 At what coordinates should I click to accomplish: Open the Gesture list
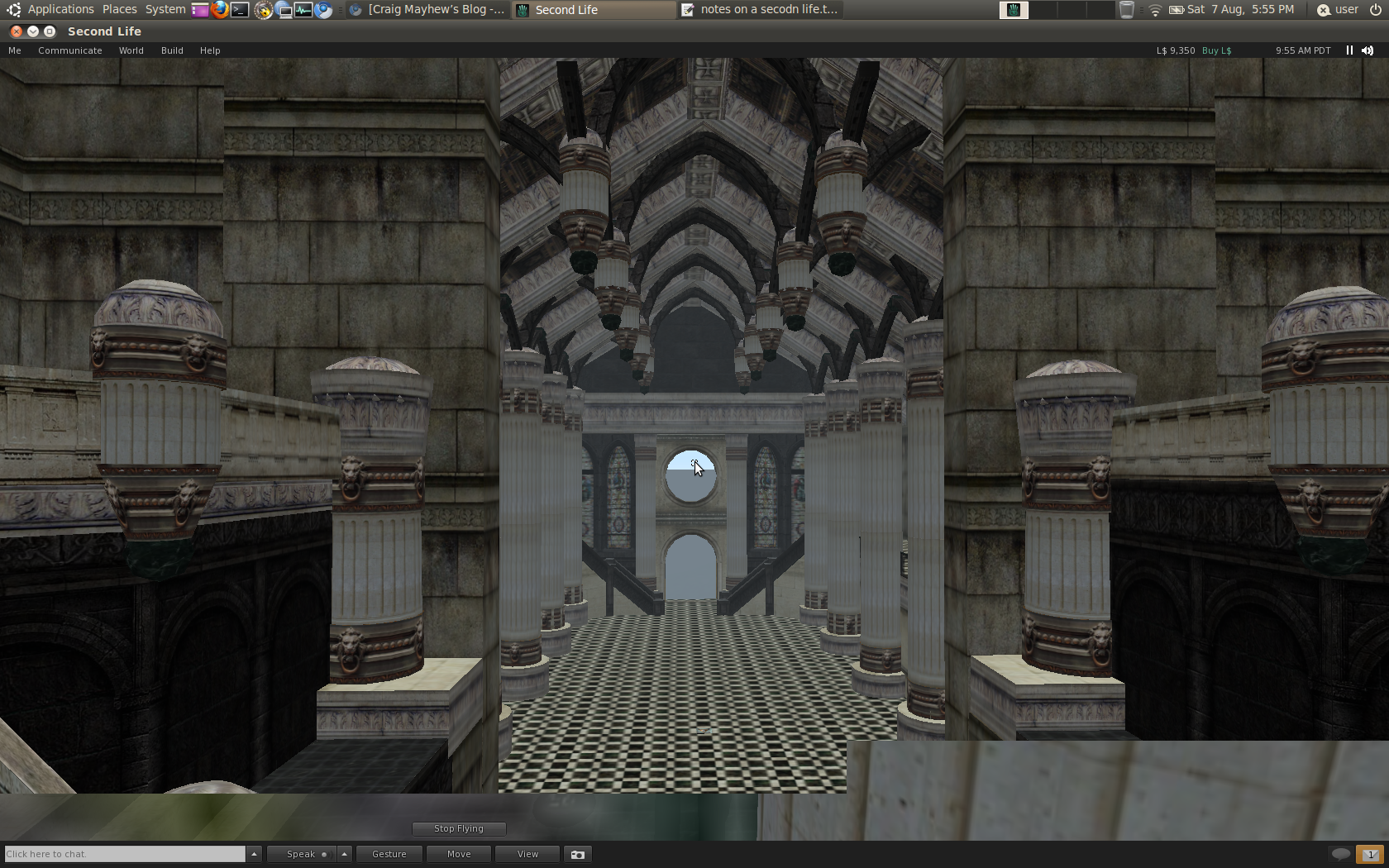point(389,854)
